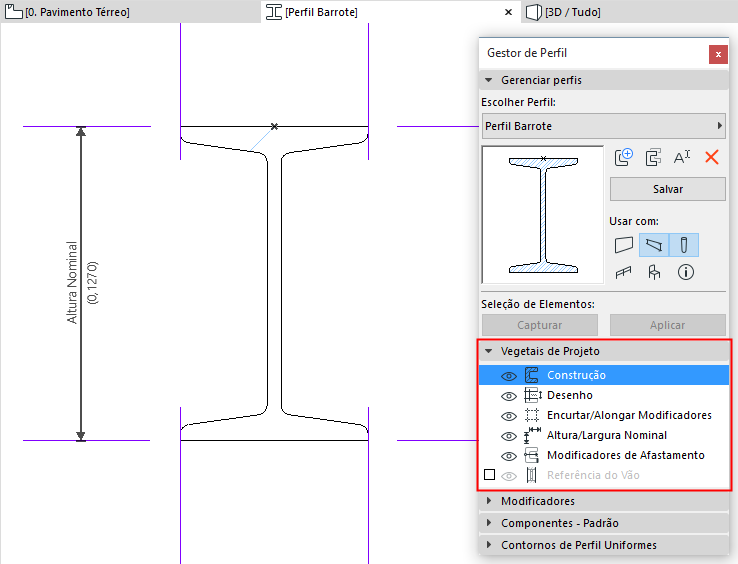The width and height of the screenshot is (738, 564).
Task: Click the Capturar button
Action: point(539,325)
